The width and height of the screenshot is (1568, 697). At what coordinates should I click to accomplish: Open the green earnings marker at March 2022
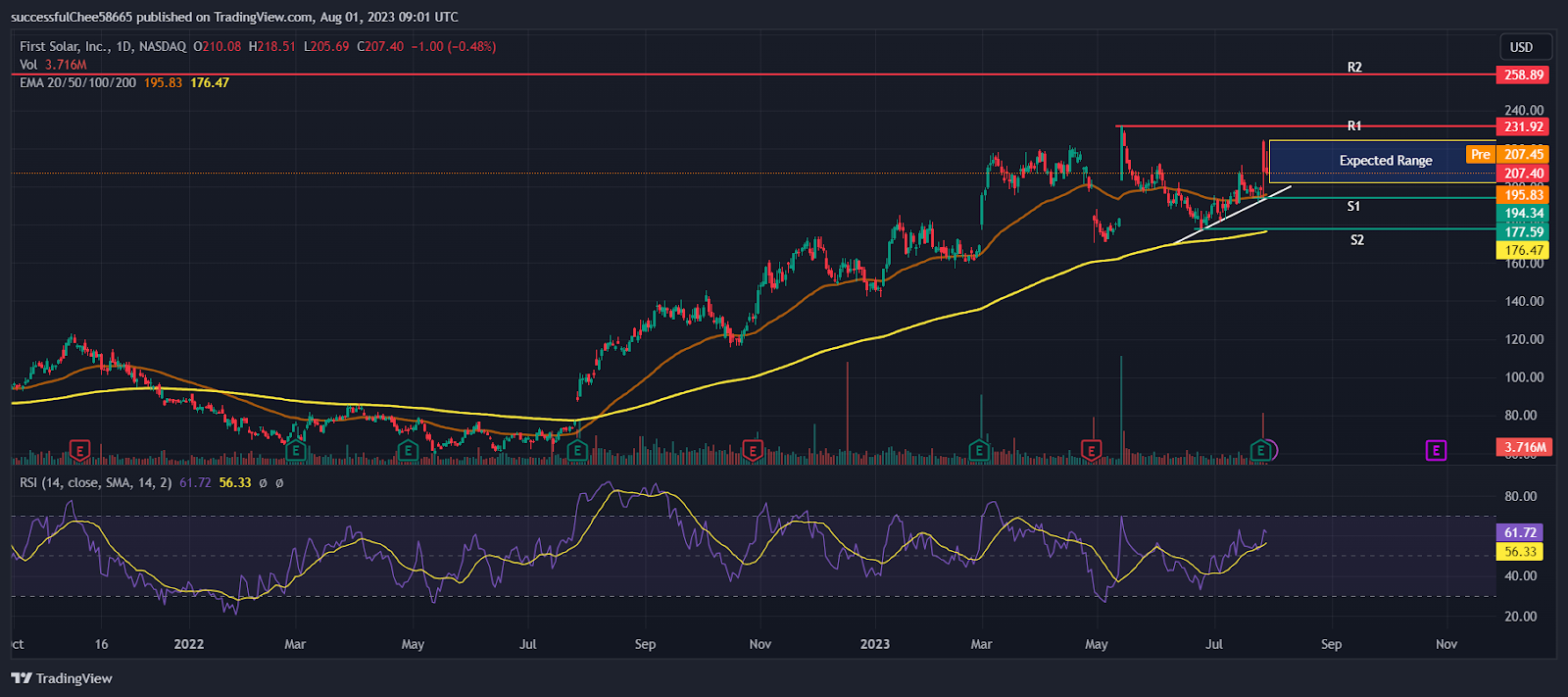pos(296,451)
